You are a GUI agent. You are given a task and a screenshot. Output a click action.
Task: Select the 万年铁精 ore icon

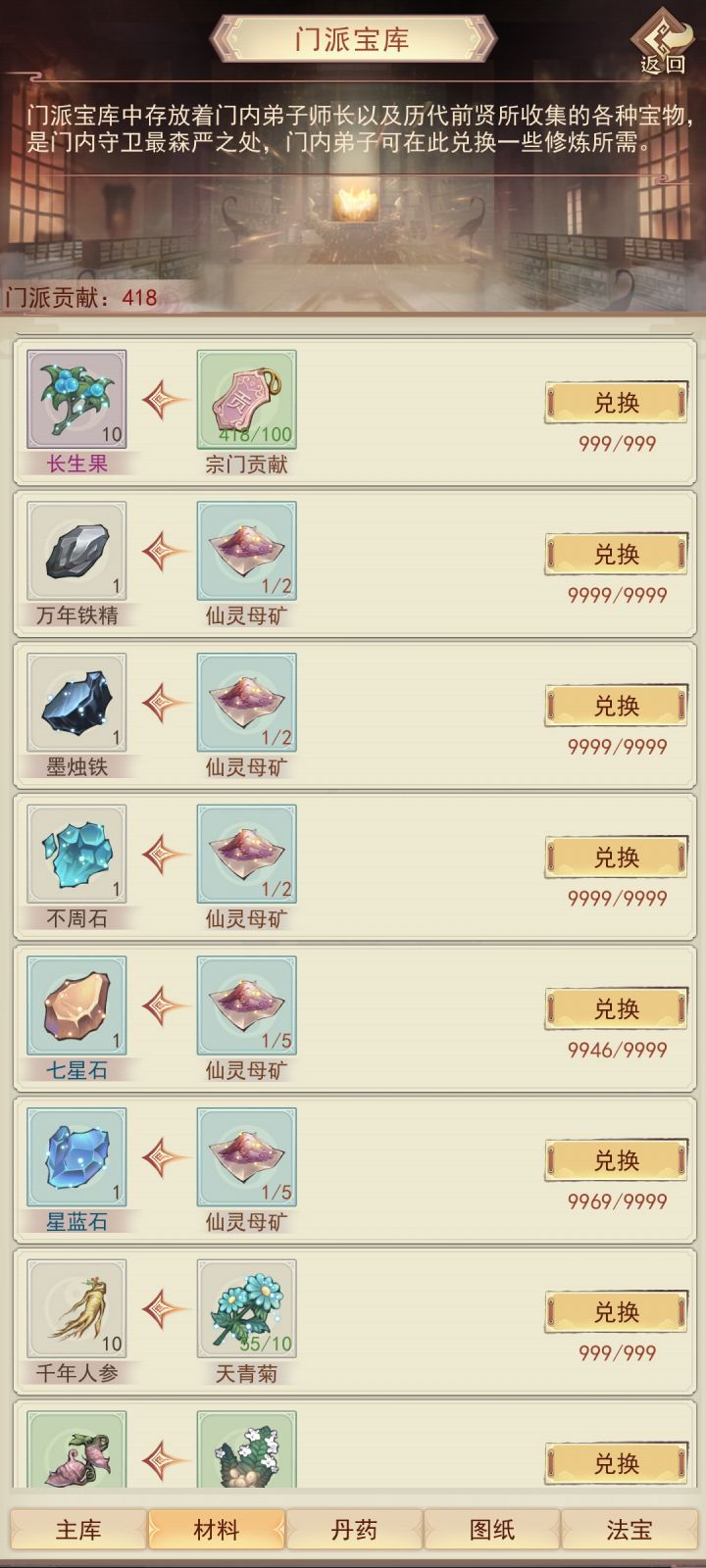click(x=76, y=552)
